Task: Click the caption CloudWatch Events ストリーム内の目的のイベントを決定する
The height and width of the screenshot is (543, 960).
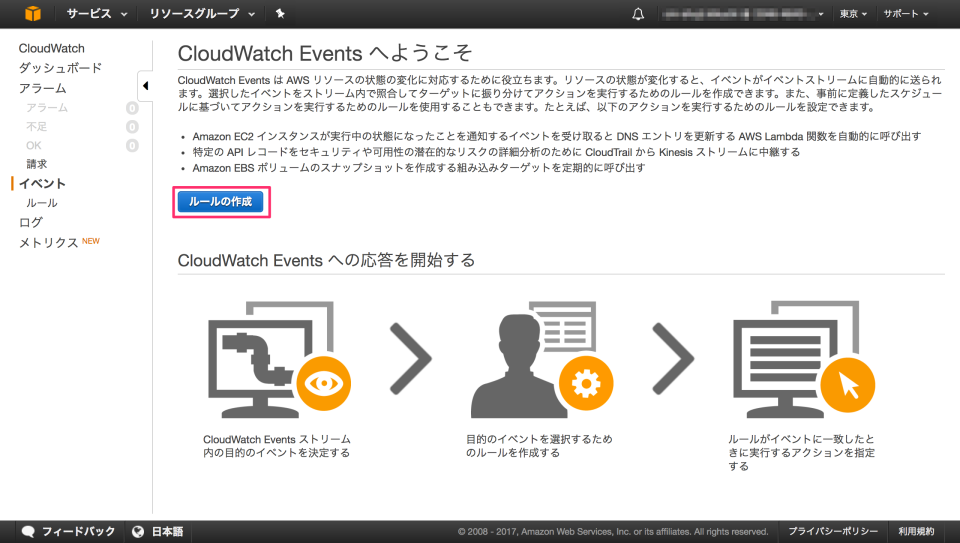Action: coord(277,446)
